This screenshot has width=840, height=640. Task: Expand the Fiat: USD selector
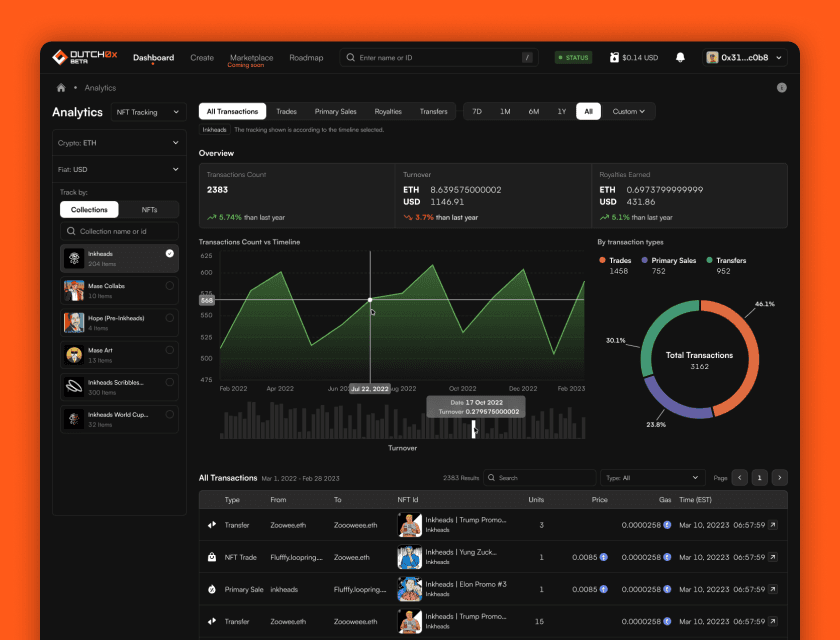pyautogui.click(x=119, y=169)
